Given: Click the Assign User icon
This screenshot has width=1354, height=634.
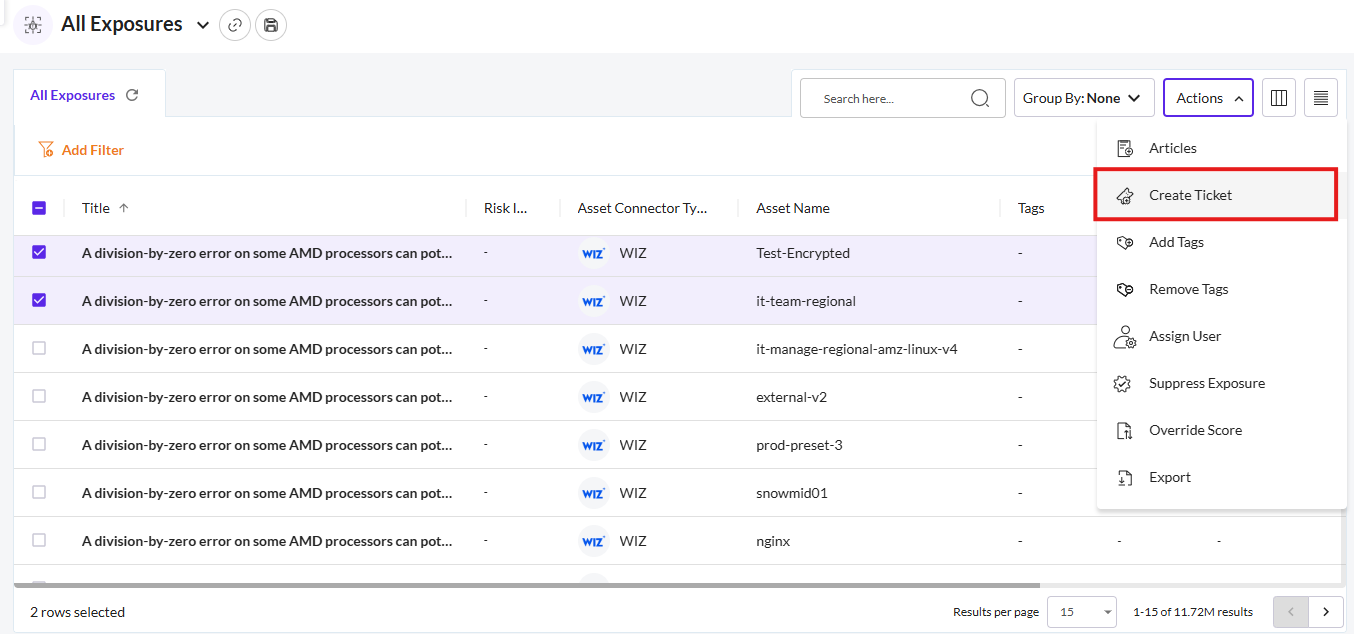Looking at the screenshot, I should coord(1125,337).
